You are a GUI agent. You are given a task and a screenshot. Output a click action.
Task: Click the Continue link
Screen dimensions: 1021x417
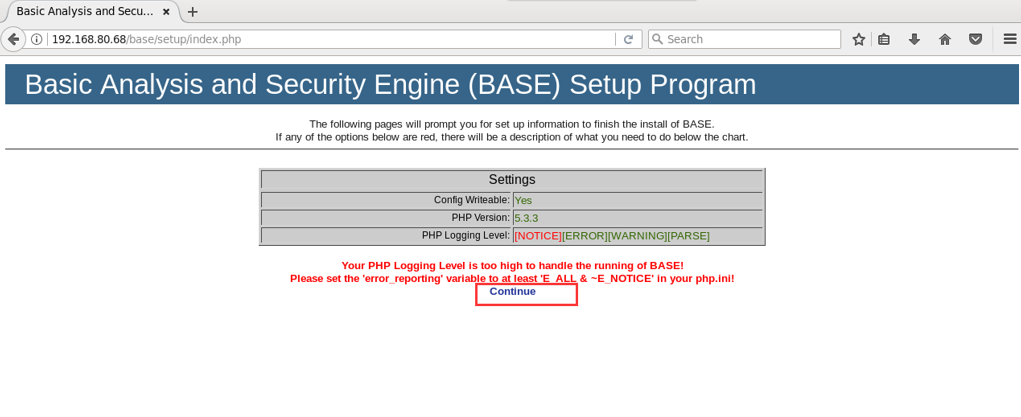(x=512, y=291)
